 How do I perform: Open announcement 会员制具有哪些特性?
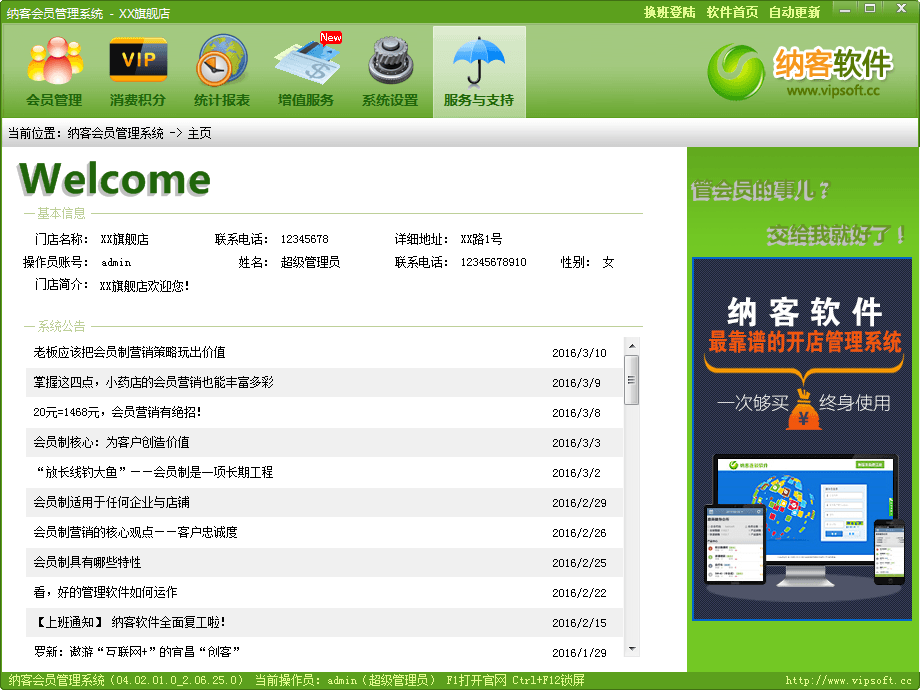(87, 562)
